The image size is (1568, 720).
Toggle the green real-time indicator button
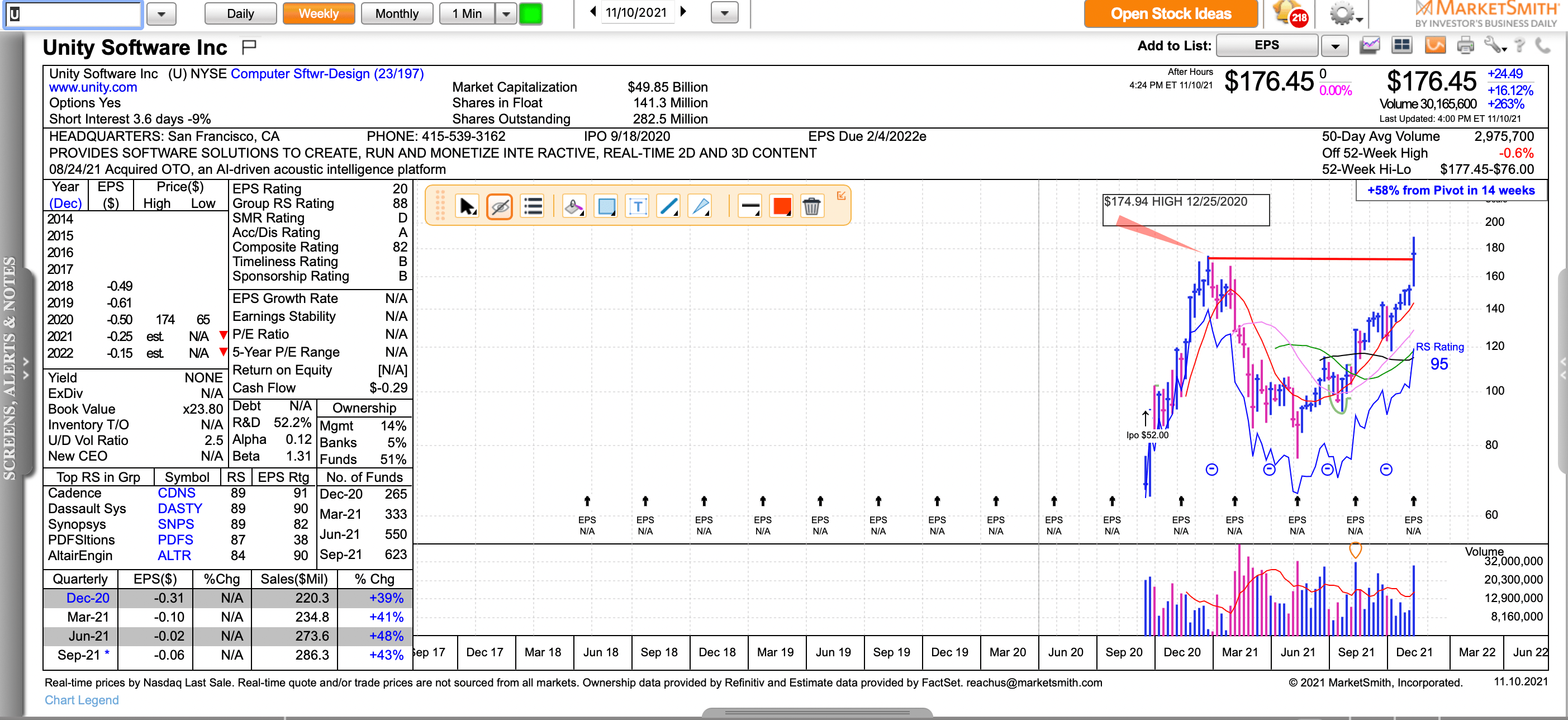[x=530, y=13]
